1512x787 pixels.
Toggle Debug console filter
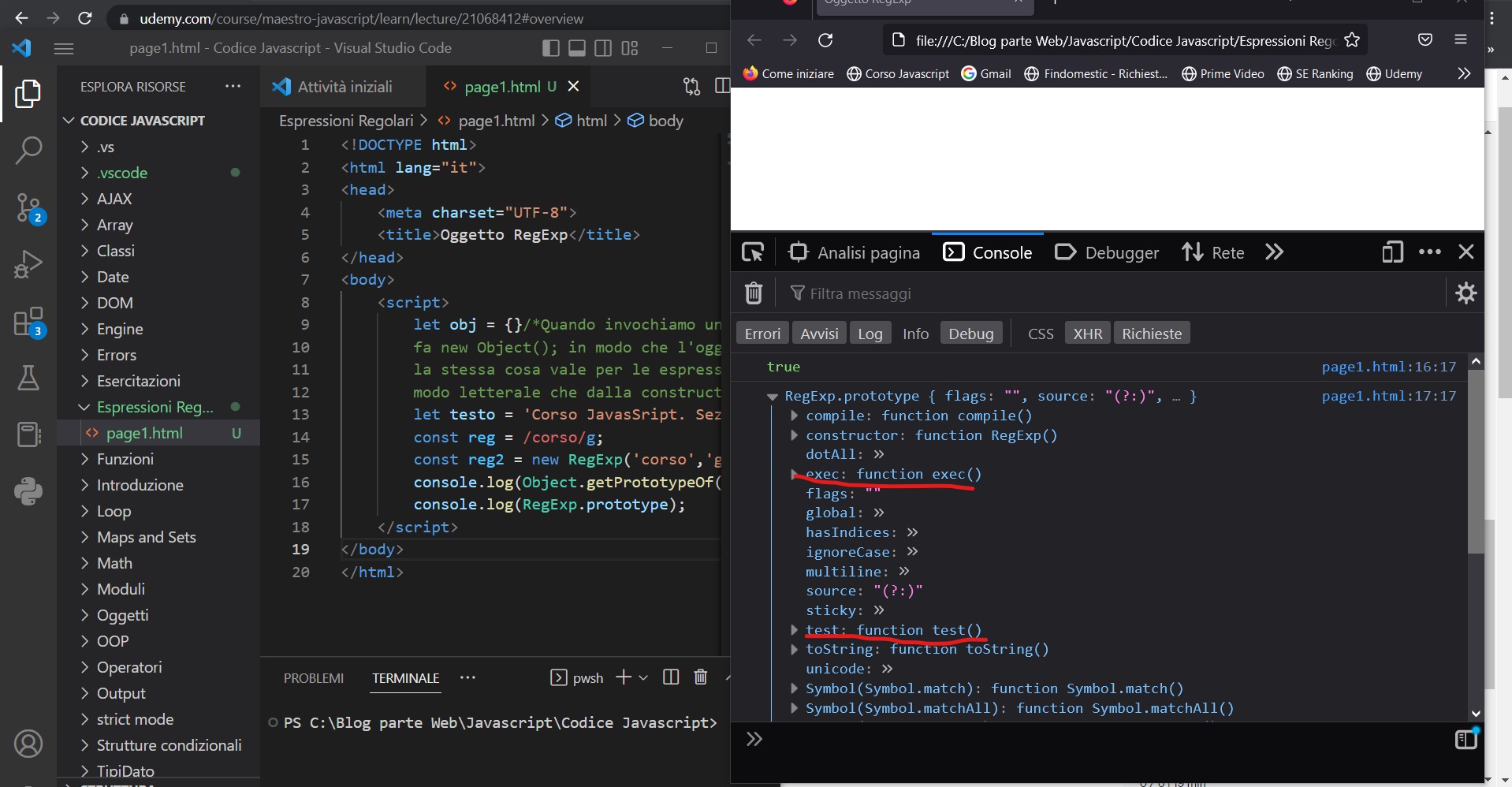[x=971, y=334]
